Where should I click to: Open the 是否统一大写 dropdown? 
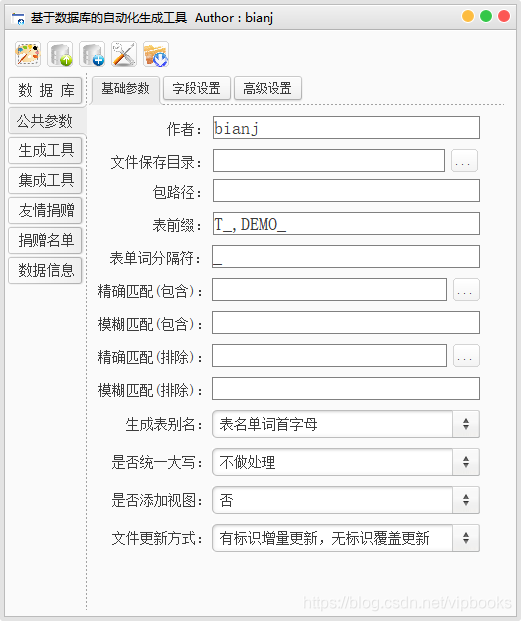coord(346,462)
